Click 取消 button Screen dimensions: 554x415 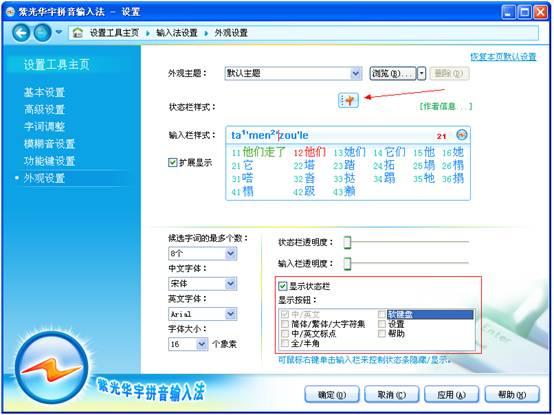[x=391, y=395]
